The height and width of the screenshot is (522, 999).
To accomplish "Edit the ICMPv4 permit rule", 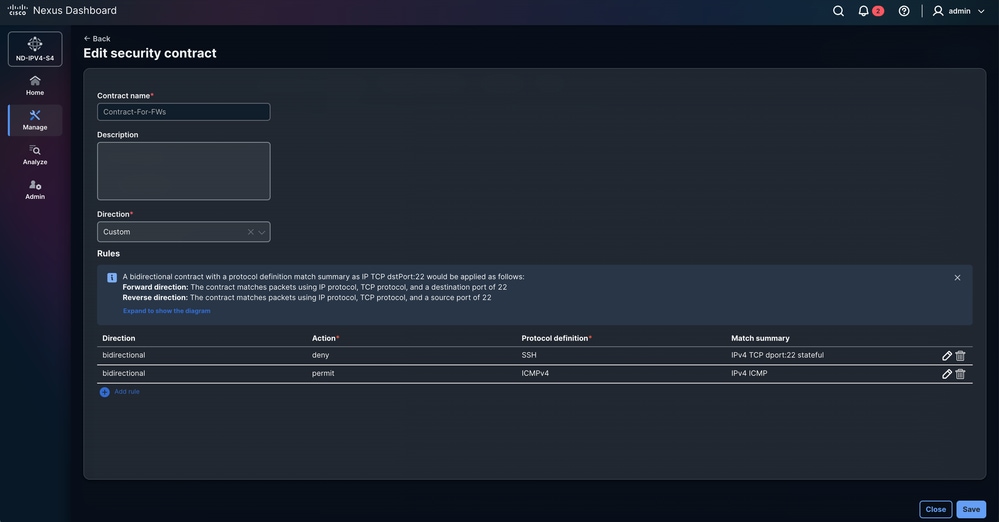I will pyautogui.click(x=947, y=374).
